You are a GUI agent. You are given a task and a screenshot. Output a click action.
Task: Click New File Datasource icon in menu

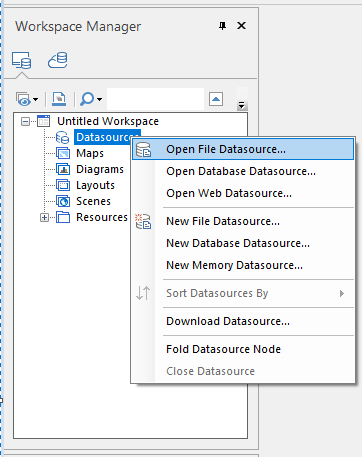143,221
